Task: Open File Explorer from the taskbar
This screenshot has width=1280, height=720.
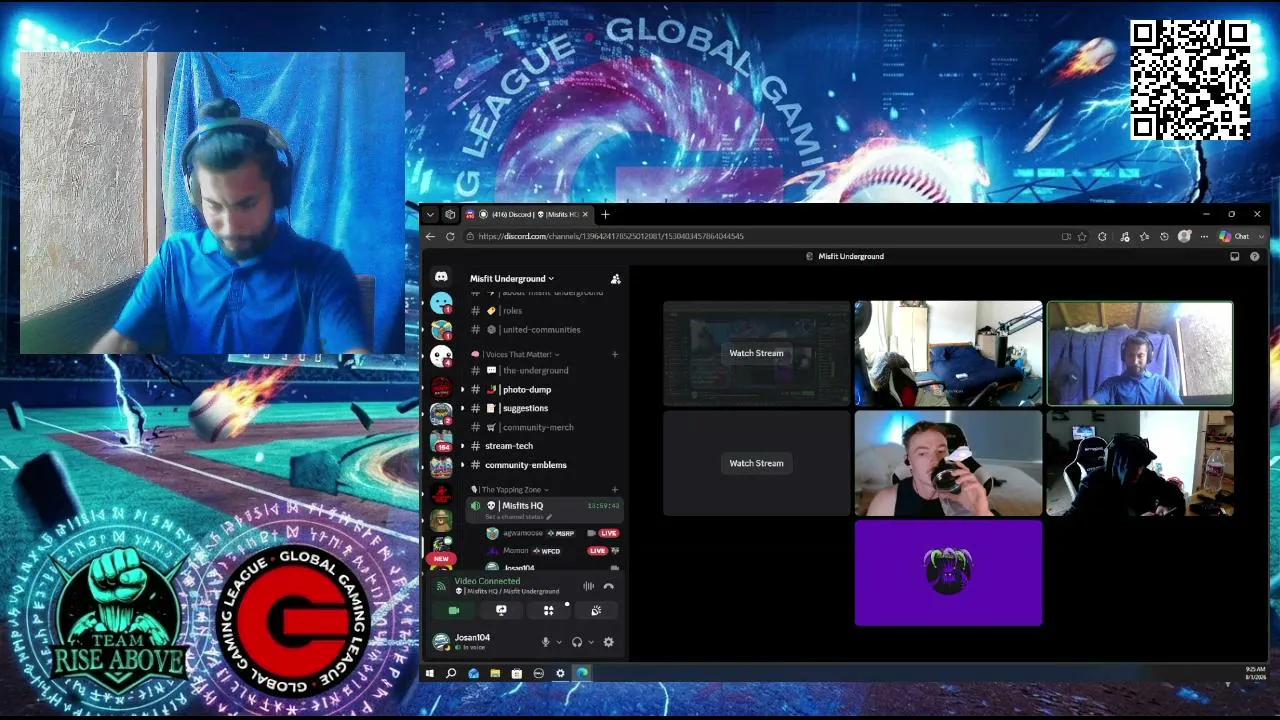Action: tap(495, 674)
